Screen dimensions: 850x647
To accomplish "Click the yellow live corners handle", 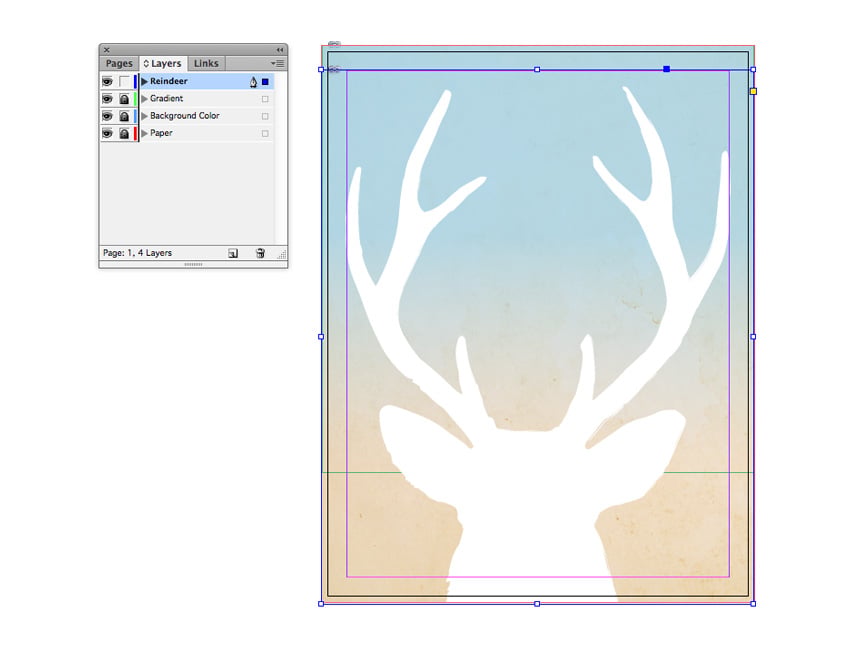I will click(753, 92).
